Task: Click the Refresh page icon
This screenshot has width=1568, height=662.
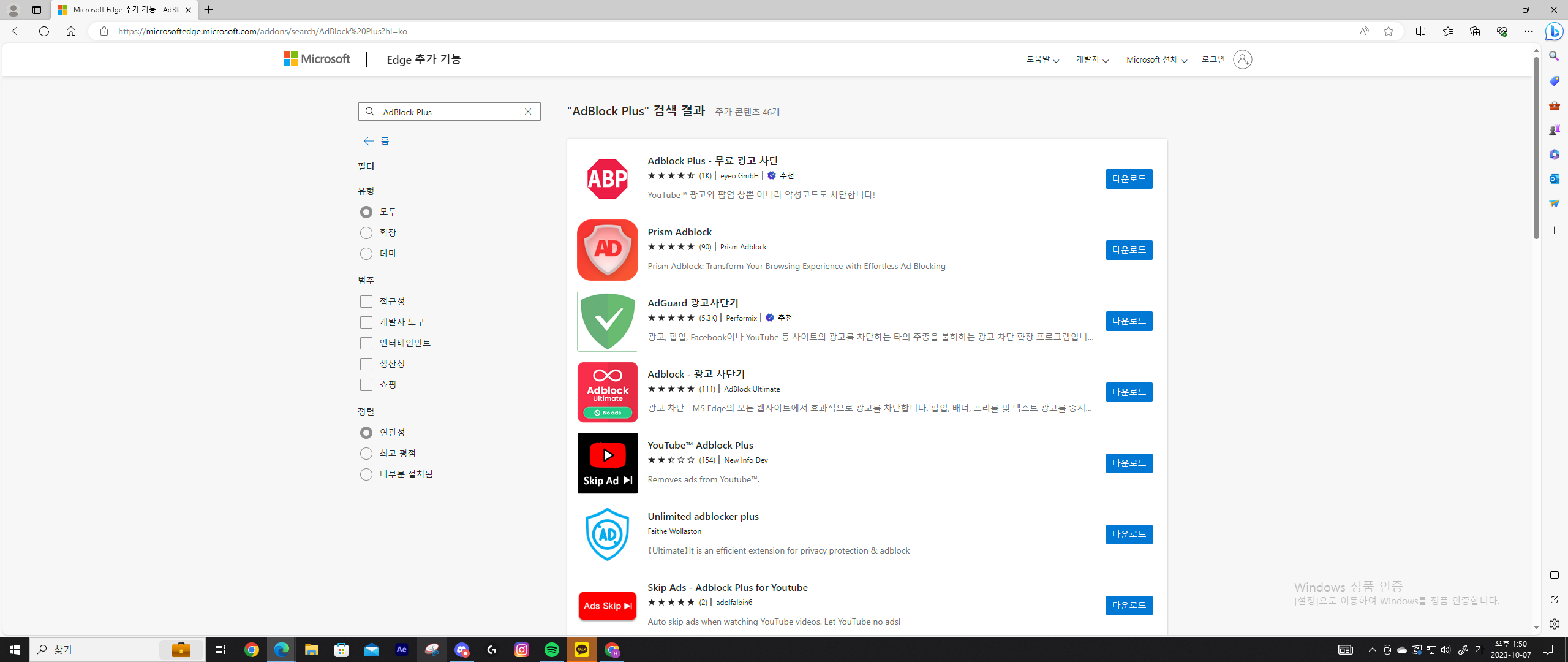Action: pyautogui.click(x=44, y=31)
